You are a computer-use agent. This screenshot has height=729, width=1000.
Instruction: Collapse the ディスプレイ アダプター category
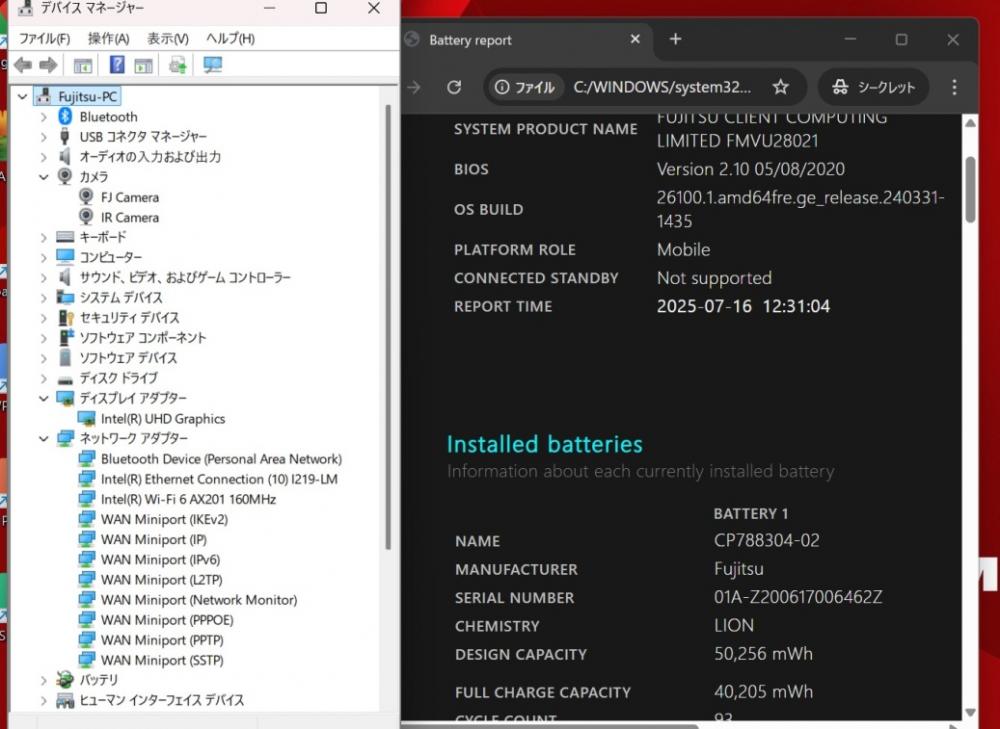(43, 398)
